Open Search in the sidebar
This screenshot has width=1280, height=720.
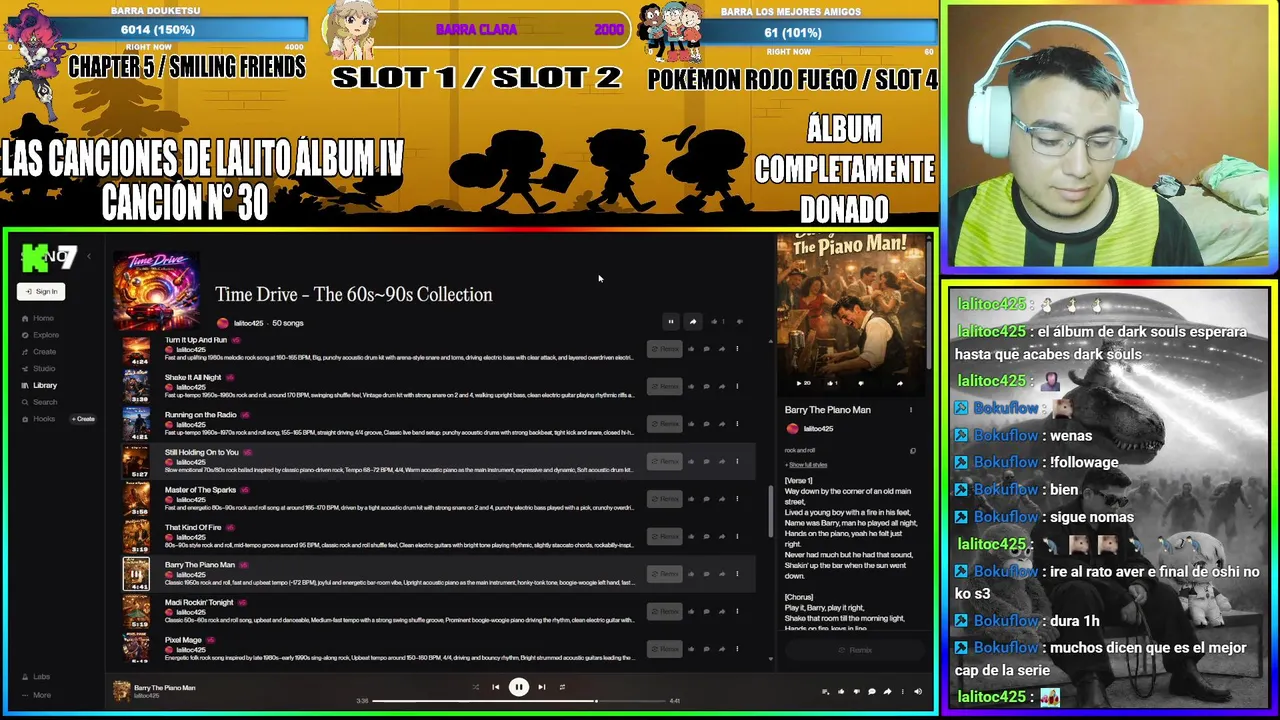tap(39, 402)
